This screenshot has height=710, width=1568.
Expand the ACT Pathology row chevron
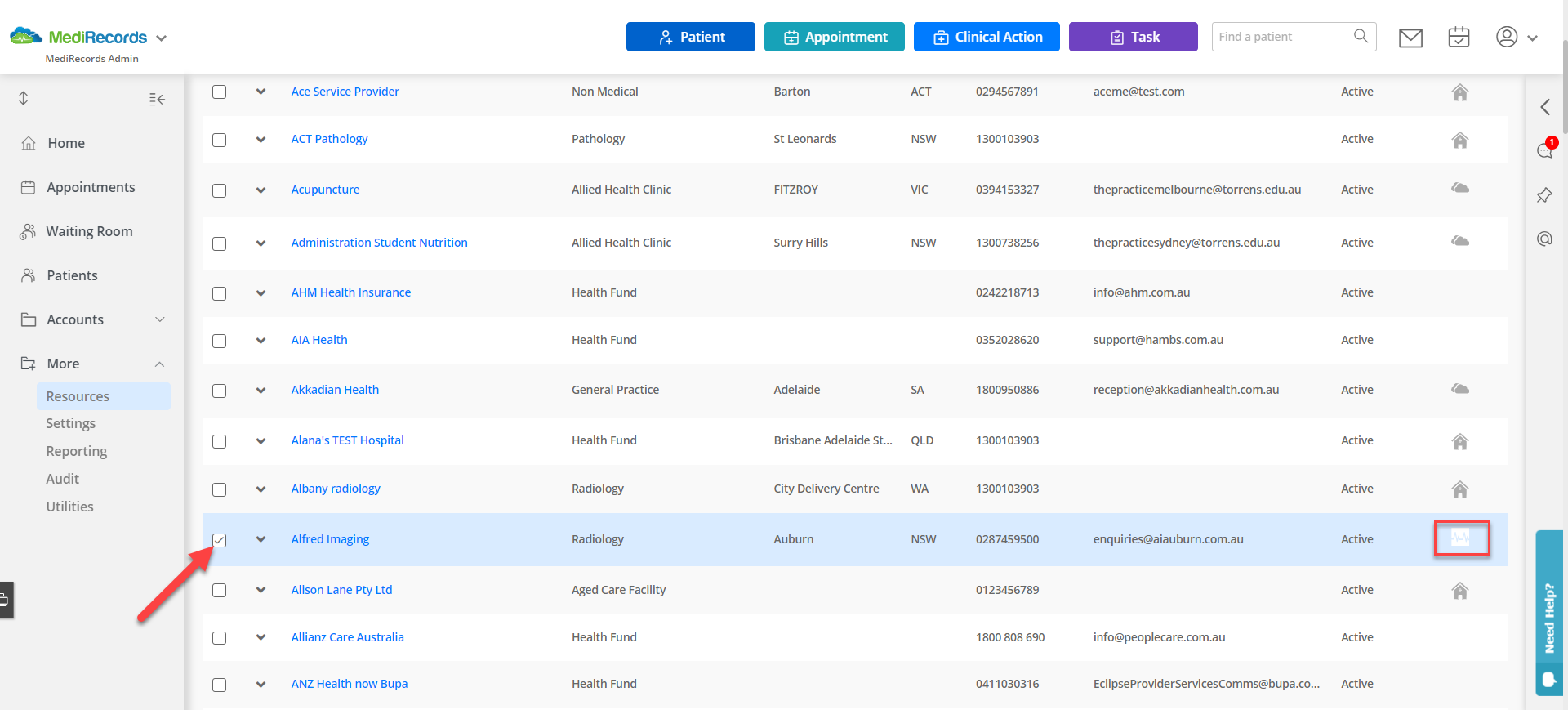[x=261, y=140]
